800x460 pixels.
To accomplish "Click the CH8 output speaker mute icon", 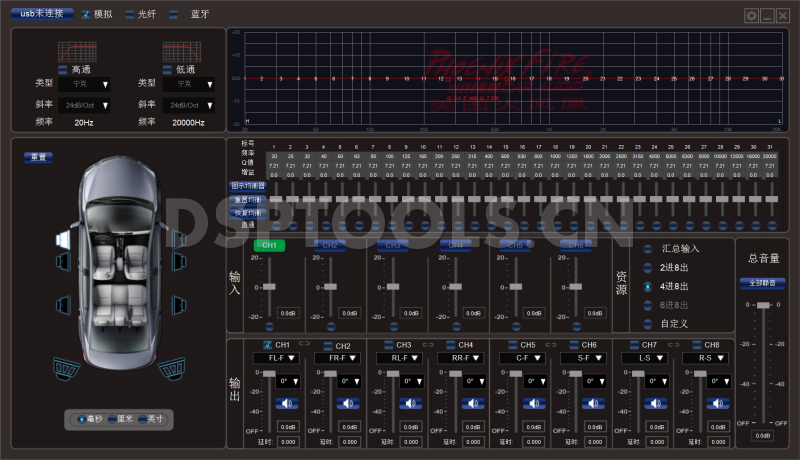I will pyautogui.click(x=719, y=404).
